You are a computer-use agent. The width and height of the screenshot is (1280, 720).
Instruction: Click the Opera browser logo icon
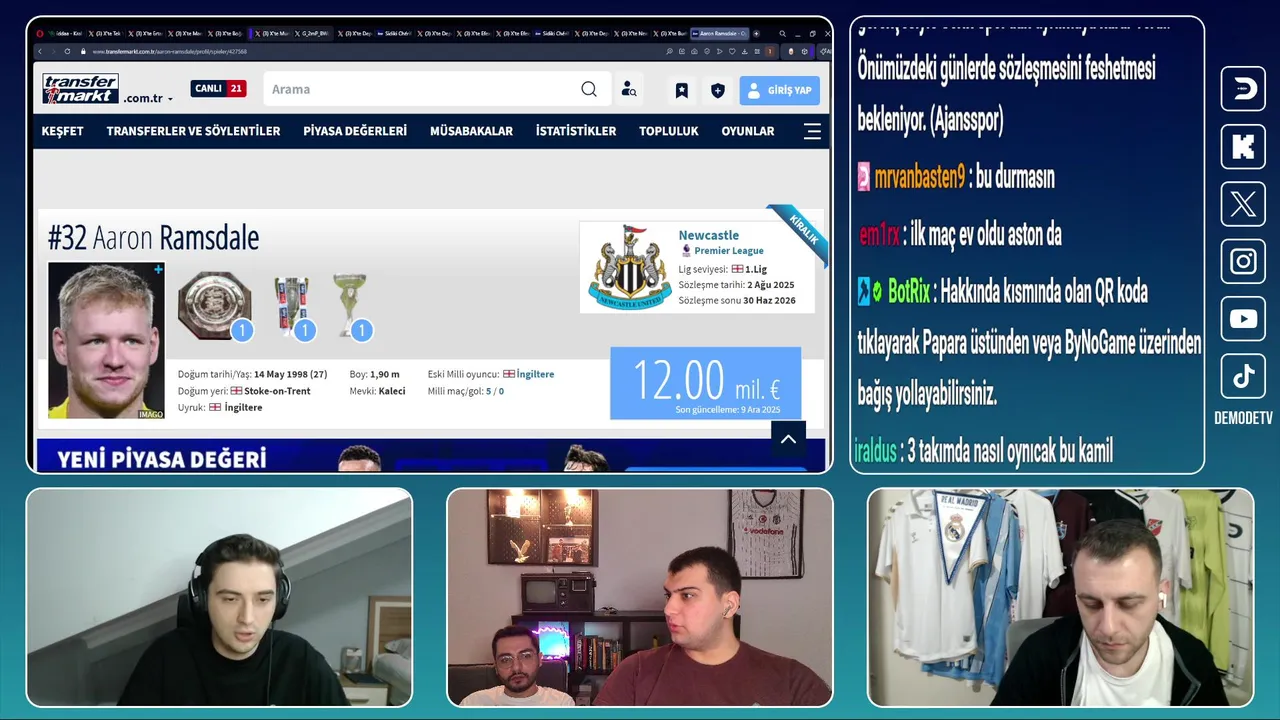pyautogui.click(x=40, y=33)
